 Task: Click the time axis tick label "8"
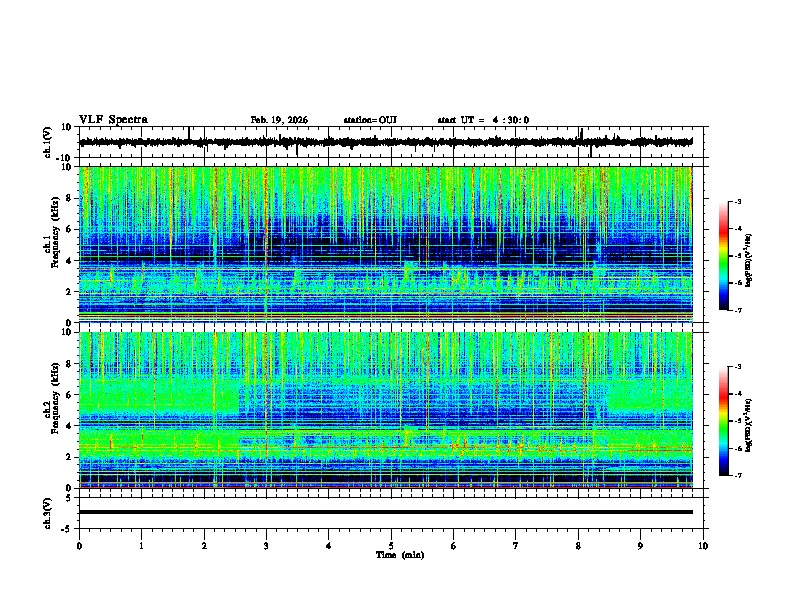click(x=578, y=546)
